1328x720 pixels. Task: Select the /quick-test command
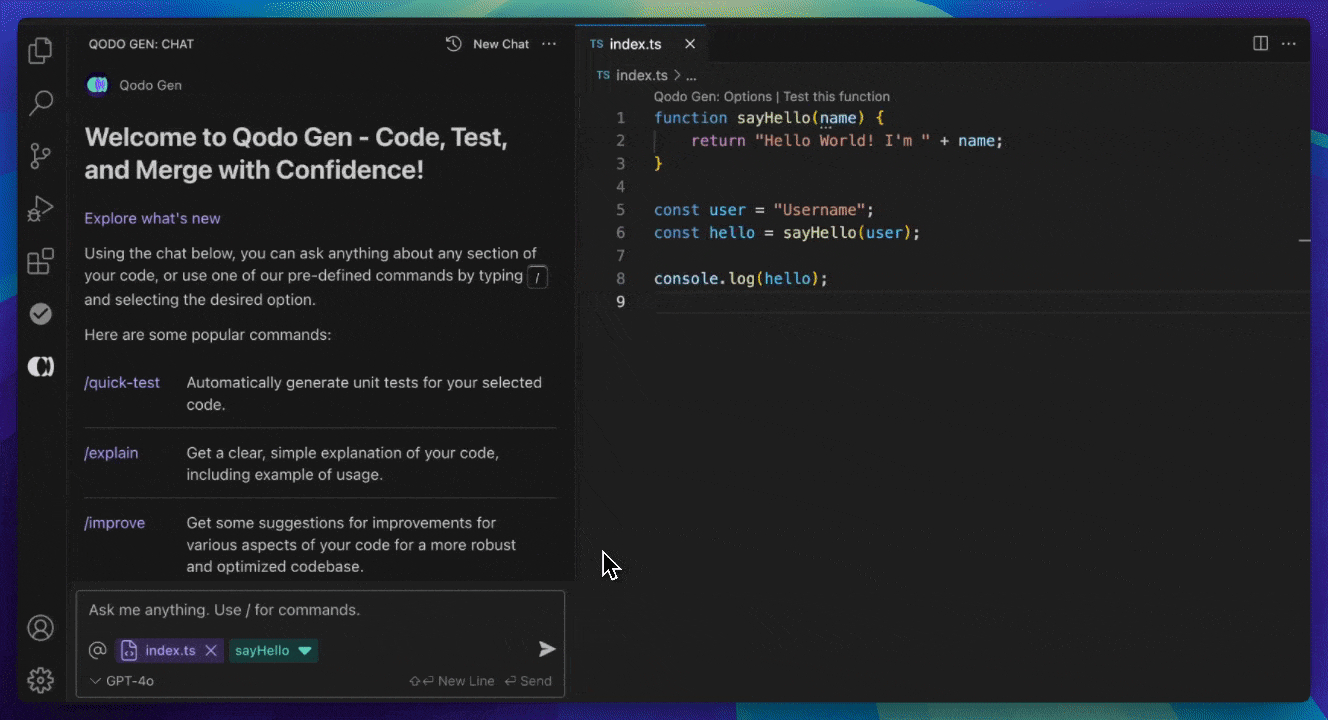[122, 382]
